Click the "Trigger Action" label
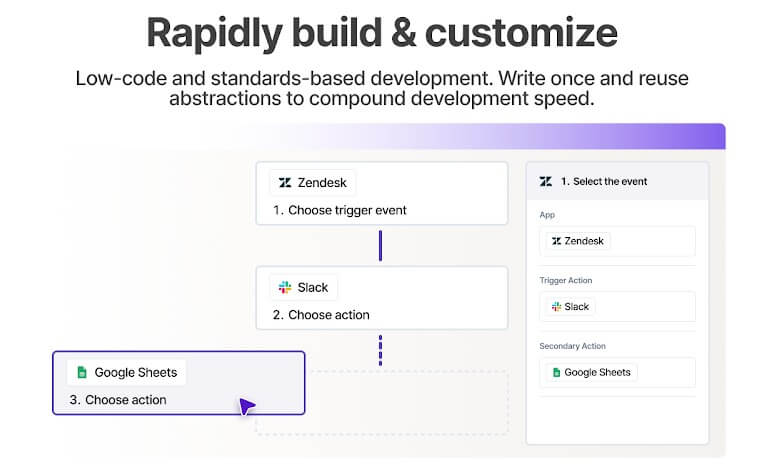Image resolution: width=764 pixels, height=469 pixels. pyautogui.click(x=566, y=281)
